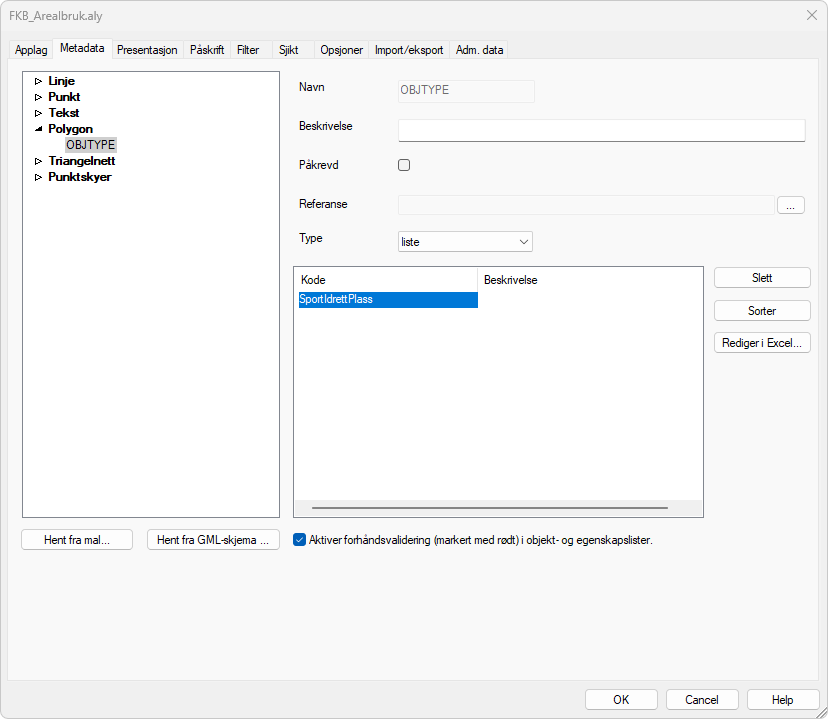
Task: Collapse the Polygon tree node
Action: coord(39,129)
